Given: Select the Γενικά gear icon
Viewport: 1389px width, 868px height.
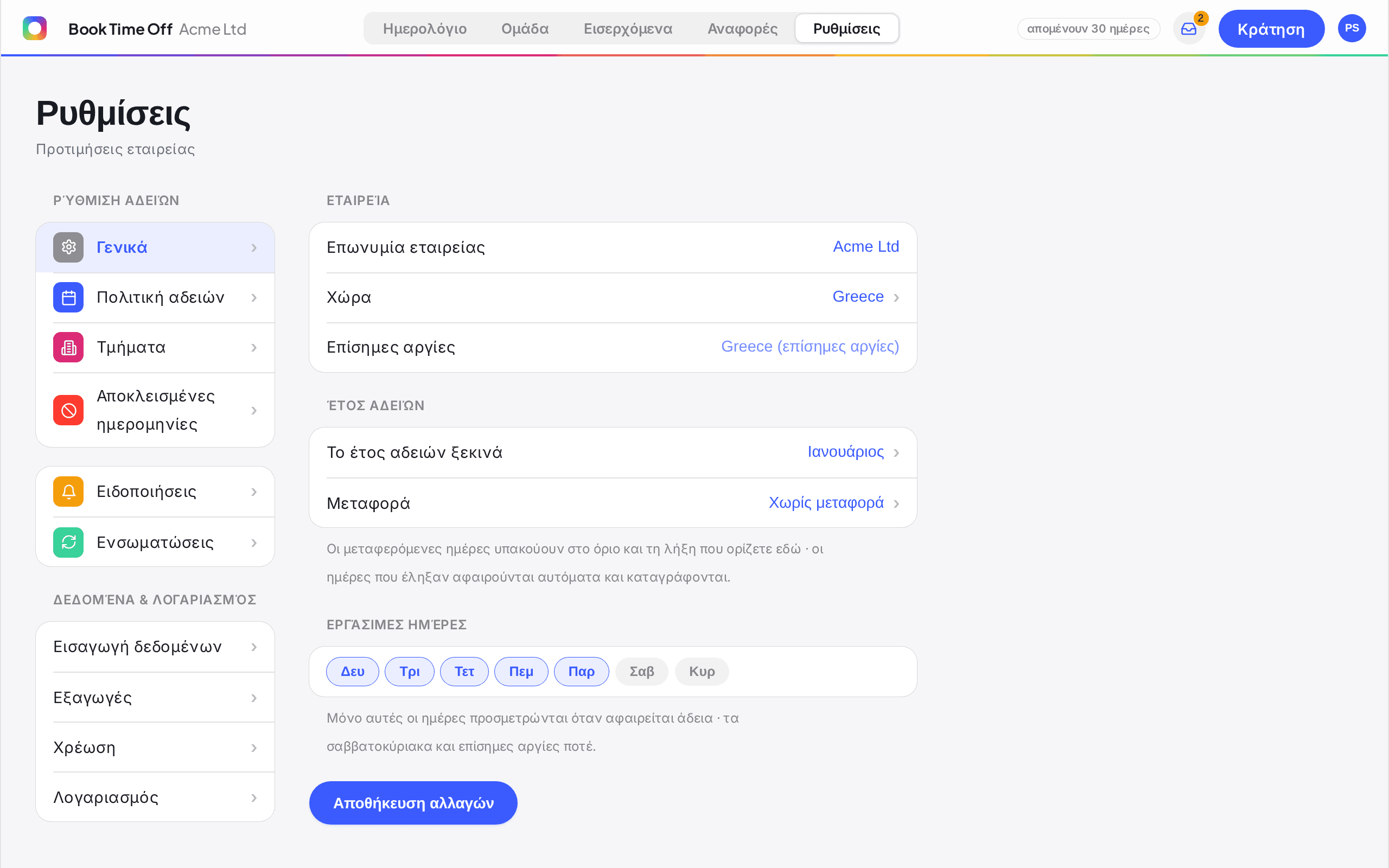Looking at the screenshot, I should pyautogui.click(x=68, y=247).
